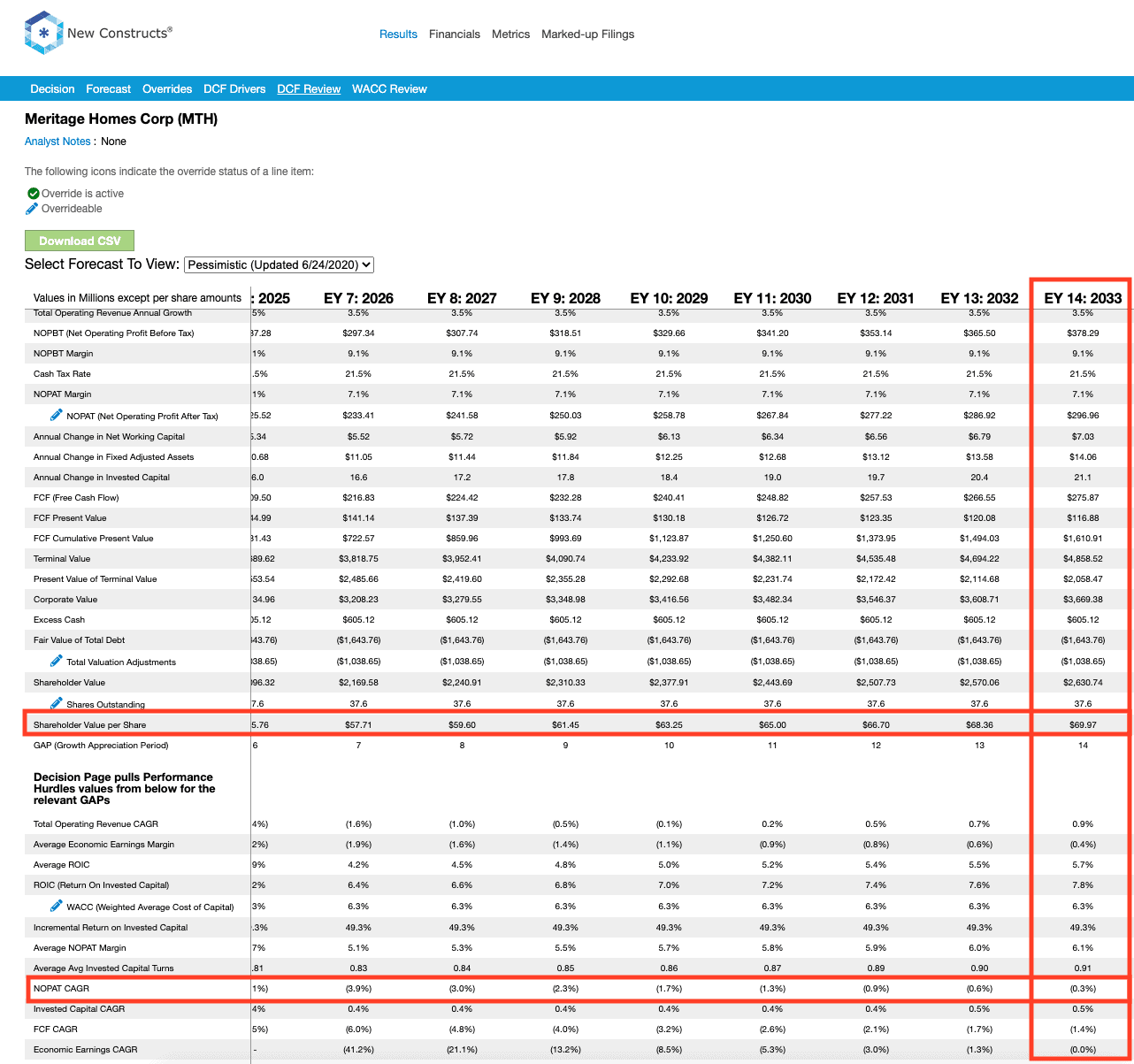The image size is (1134, 1064).
Task: Click the pencil icon in the Overrideable legend
Action: click(x=32, y=209)
